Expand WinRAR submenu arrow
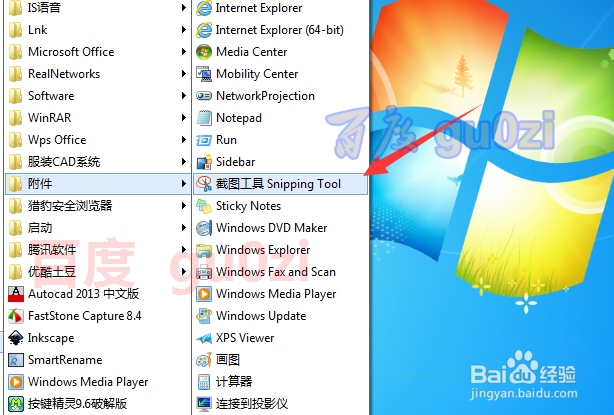The width and height of the screenshot is (614, 415). click(183, 118)
